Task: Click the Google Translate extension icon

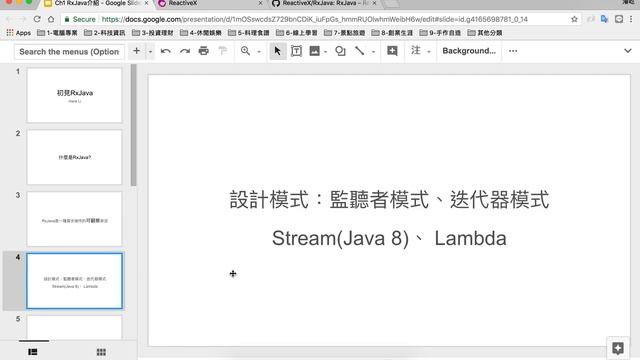Action: tap(604, 19)
